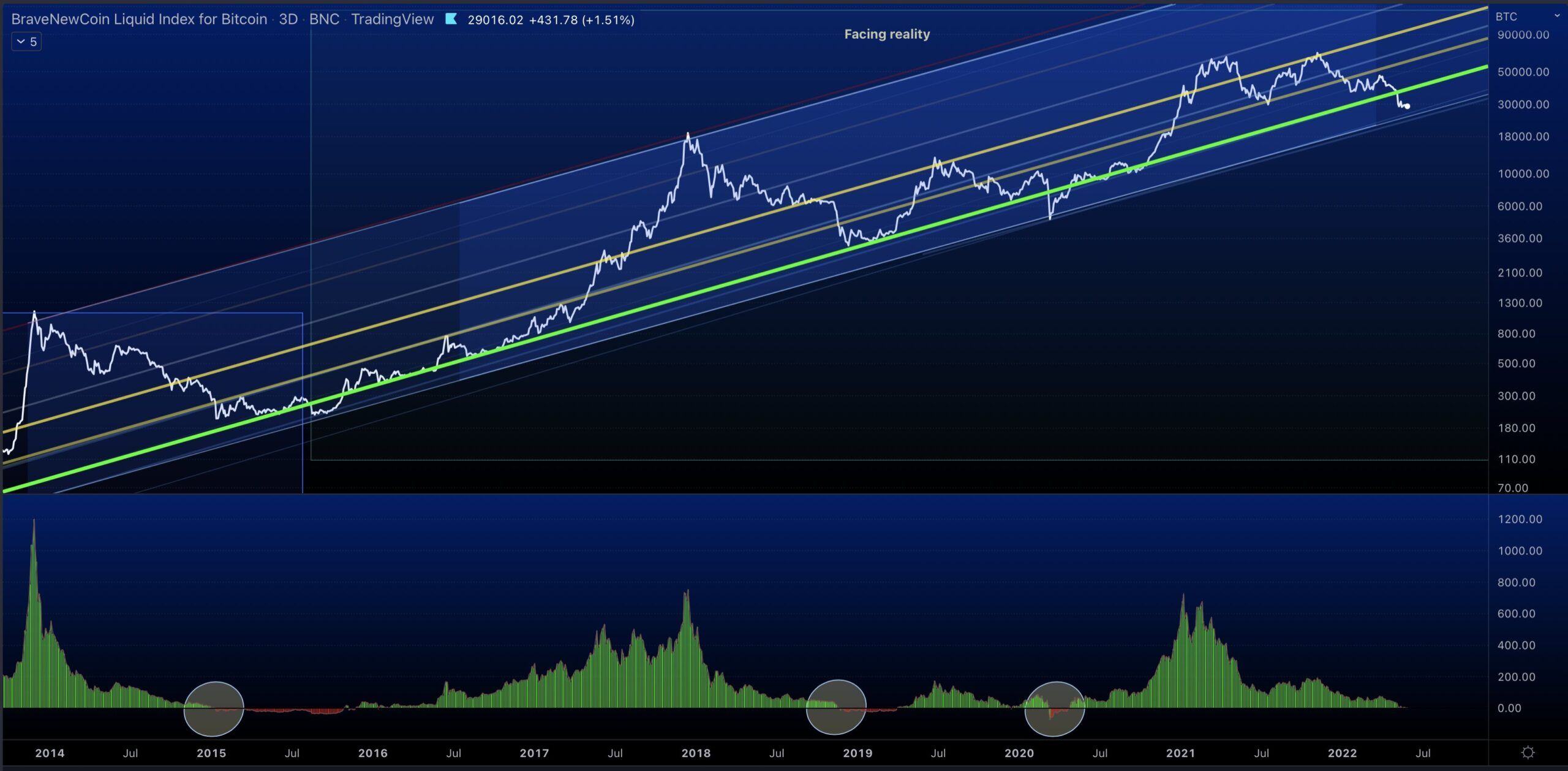Select the circled highlight near 2019
Viewport: 1568px width, 771px height.
pos(836,707)
